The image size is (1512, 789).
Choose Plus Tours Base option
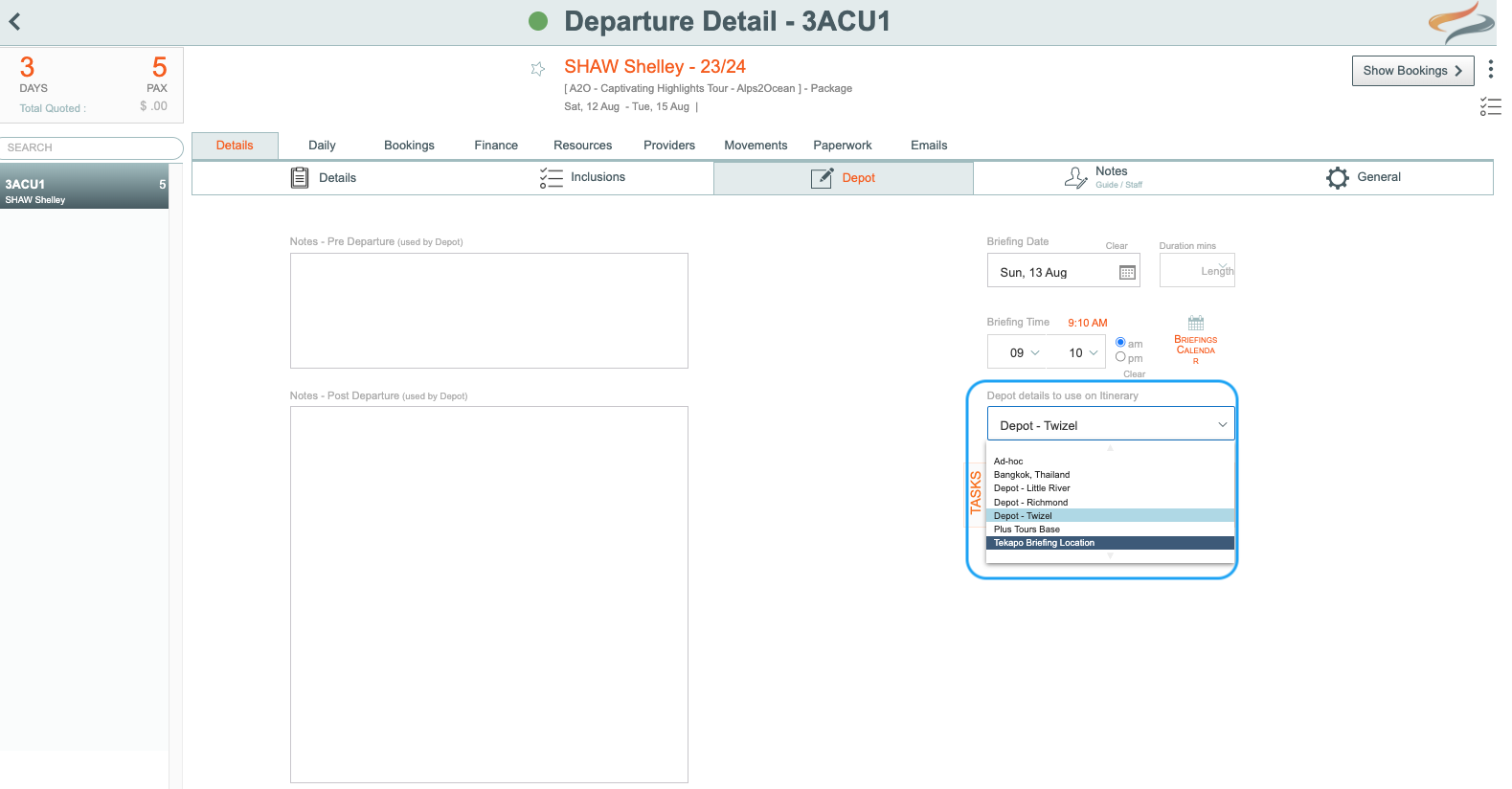point(1110,530)
